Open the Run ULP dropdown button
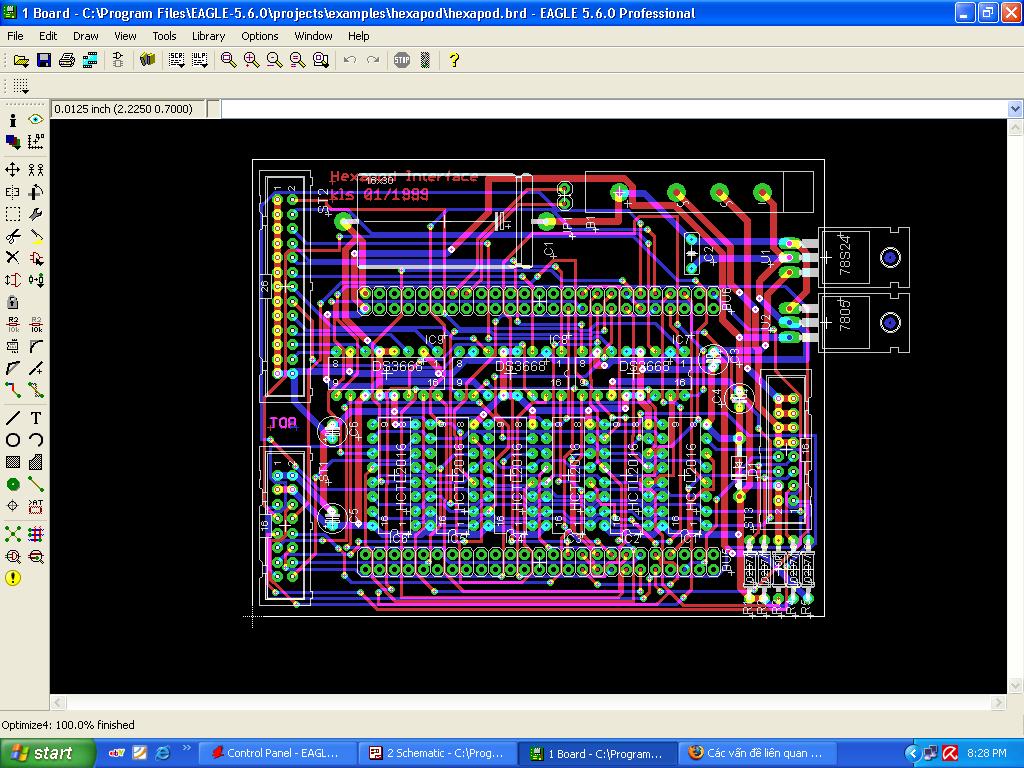 (x=199, y=60)
